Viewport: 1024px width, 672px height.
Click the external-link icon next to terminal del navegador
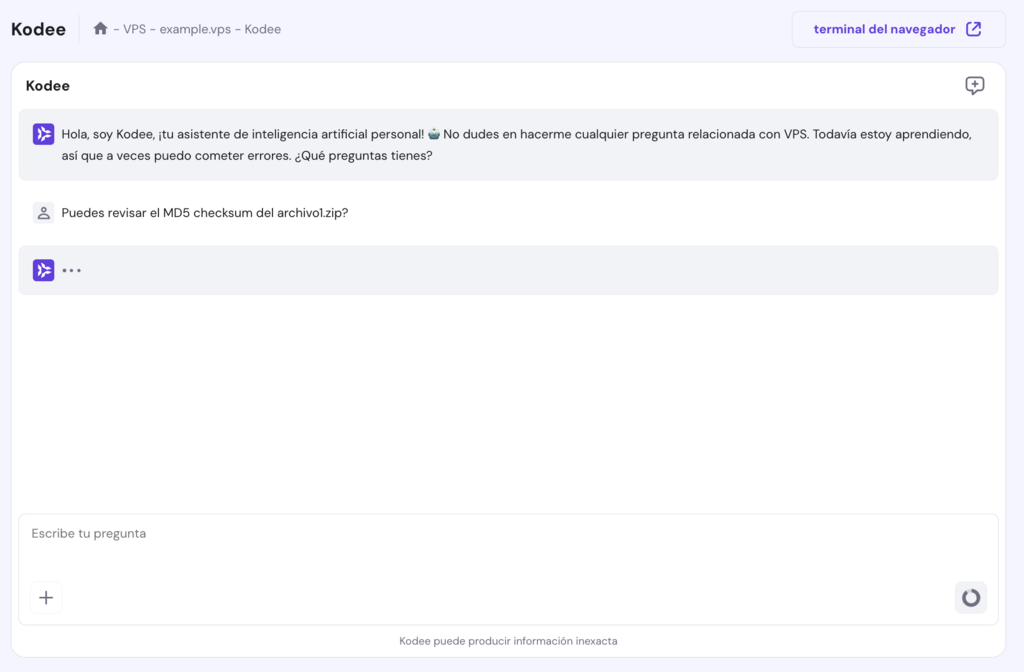(972, 29)
